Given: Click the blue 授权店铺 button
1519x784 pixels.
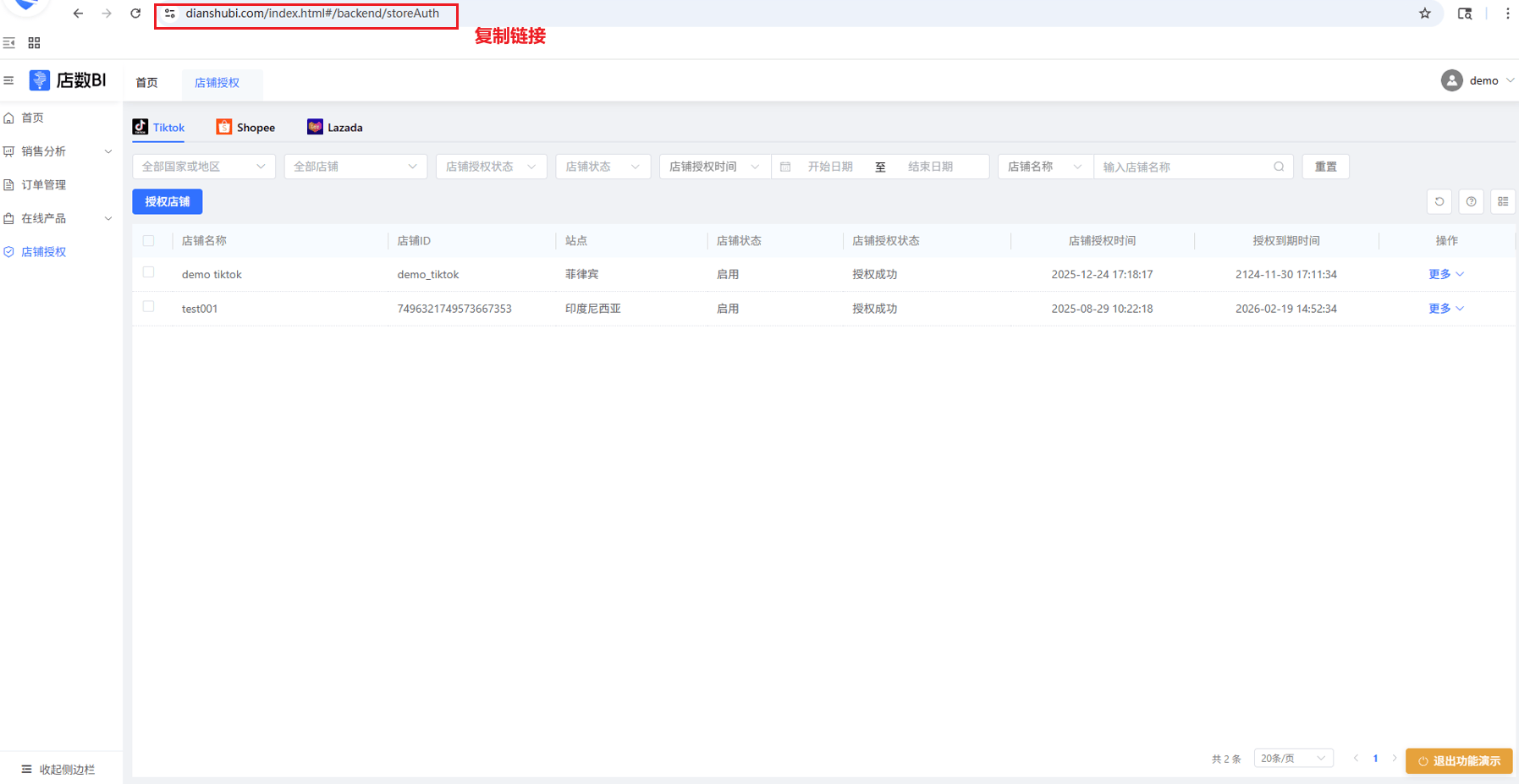Looking at the screenshot, I should click(x=168, y=202).
